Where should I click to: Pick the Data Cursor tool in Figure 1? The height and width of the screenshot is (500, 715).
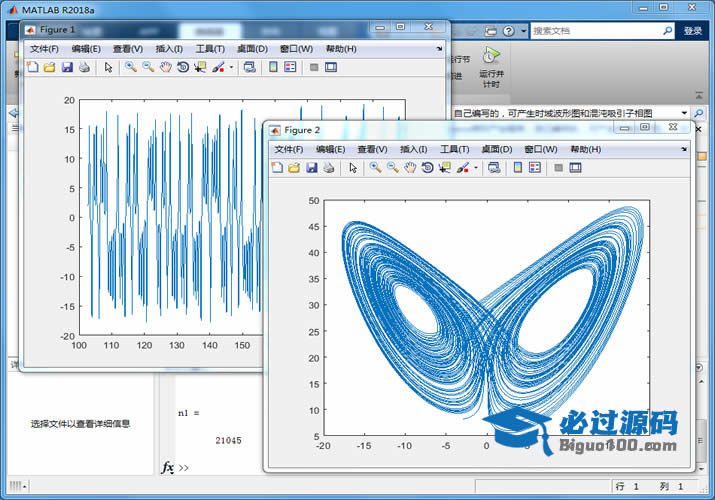point(200,68)
